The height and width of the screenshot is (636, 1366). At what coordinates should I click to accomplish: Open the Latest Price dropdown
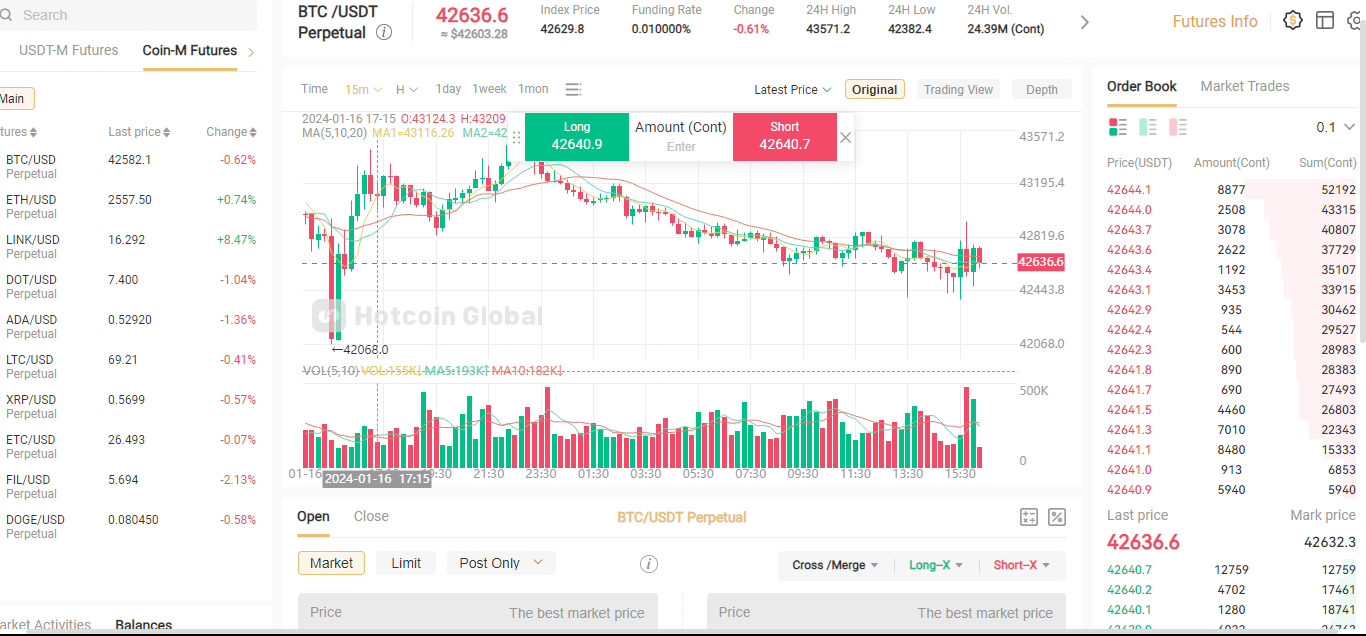[793, 90]
